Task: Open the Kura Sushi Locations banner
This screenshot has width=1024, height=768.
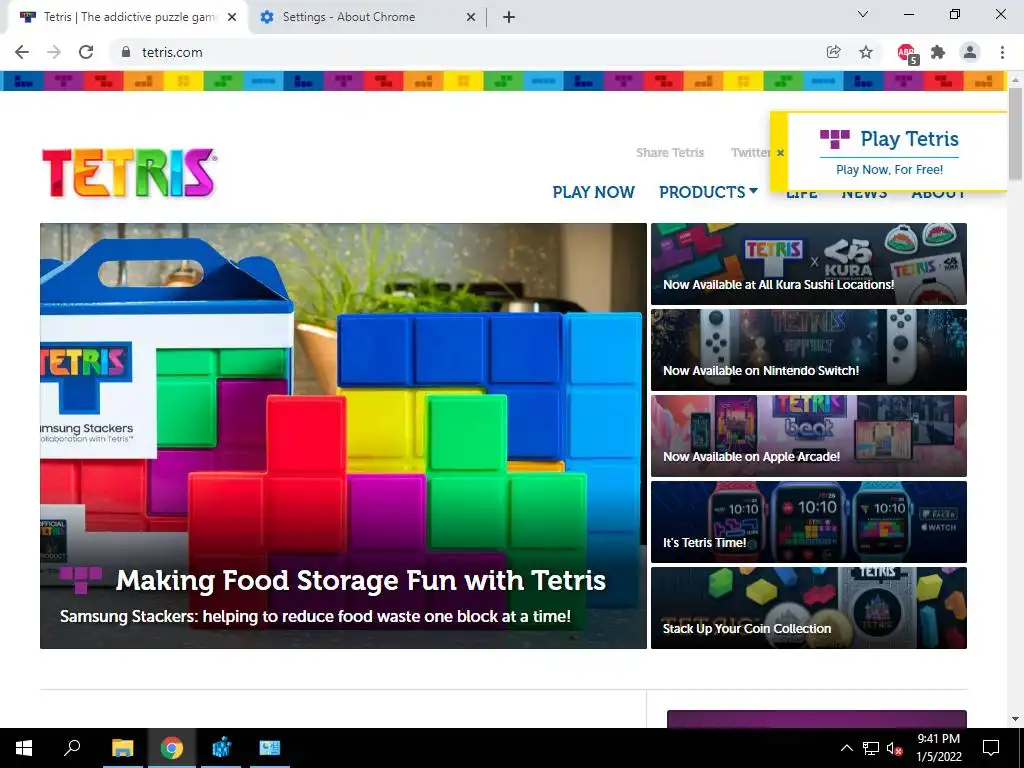Action: point(808,264)
